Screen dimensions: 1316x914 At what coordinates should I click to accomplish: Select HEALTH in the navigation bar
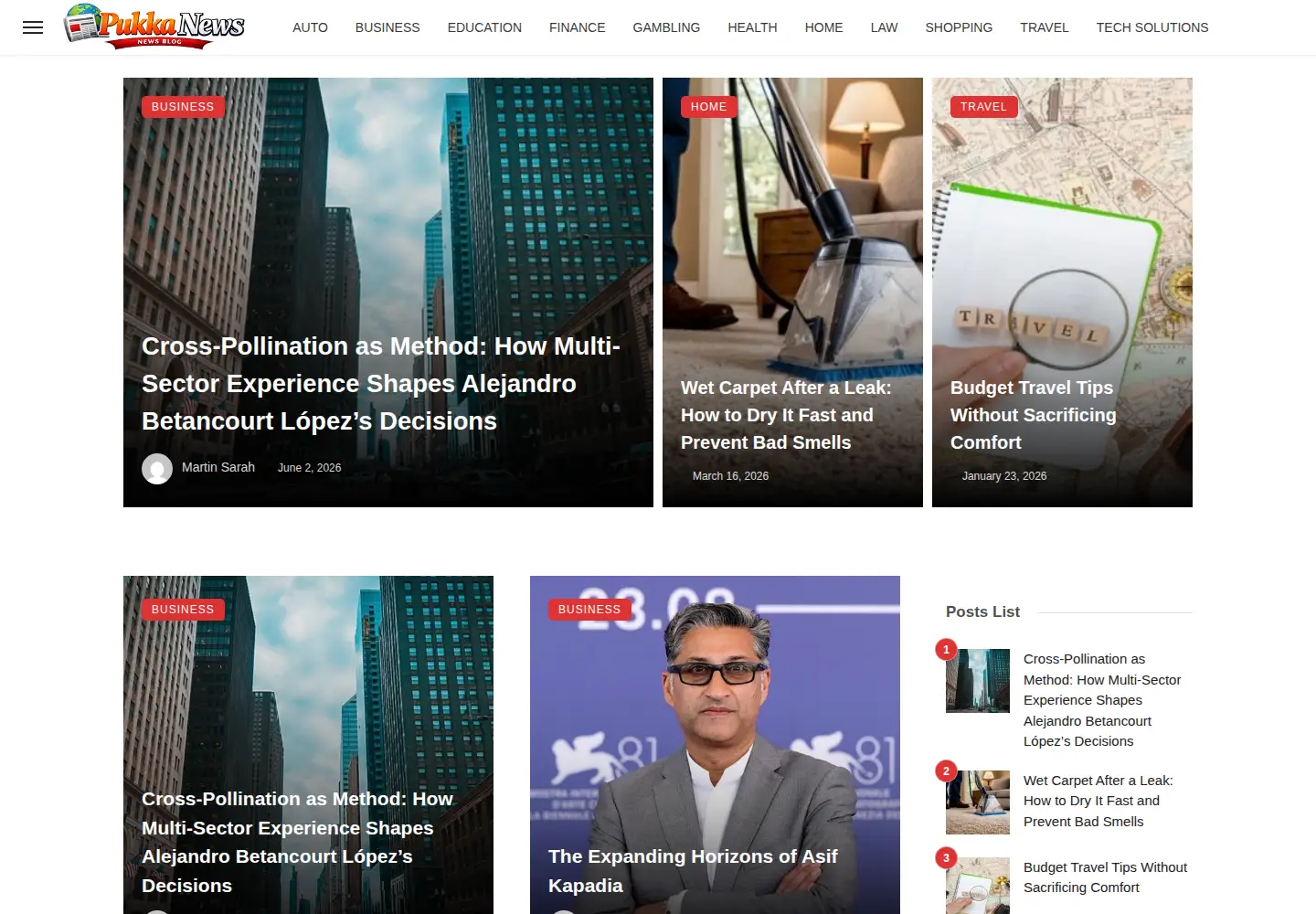click(752, 27)
